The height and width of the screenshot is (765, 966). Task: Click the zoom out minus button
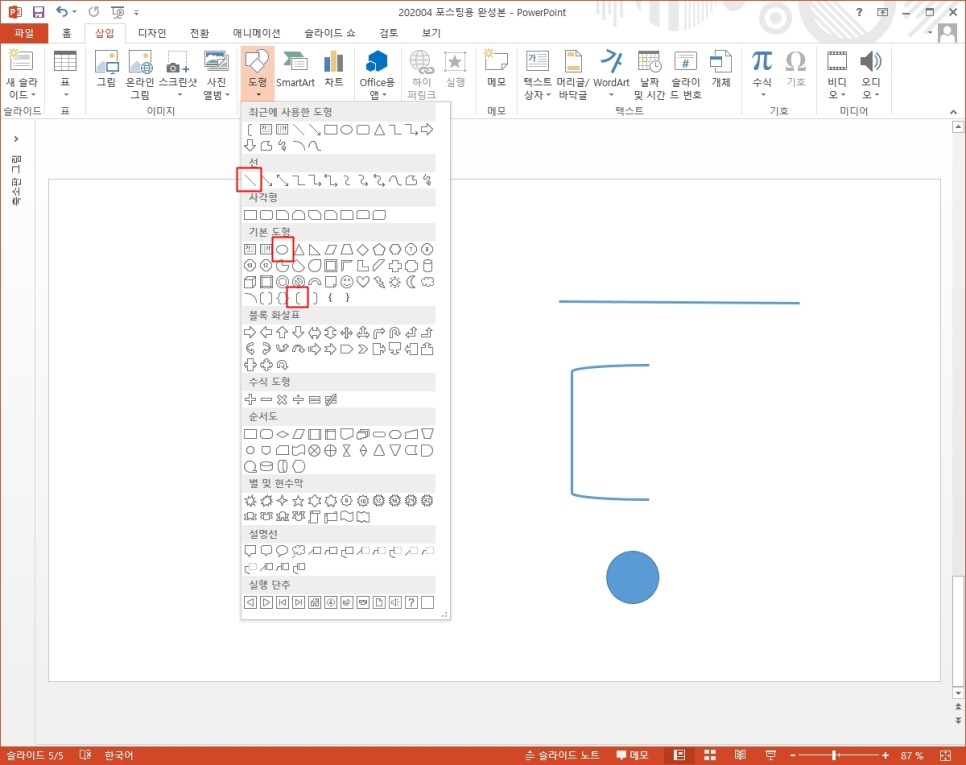[x=793, y=755]
